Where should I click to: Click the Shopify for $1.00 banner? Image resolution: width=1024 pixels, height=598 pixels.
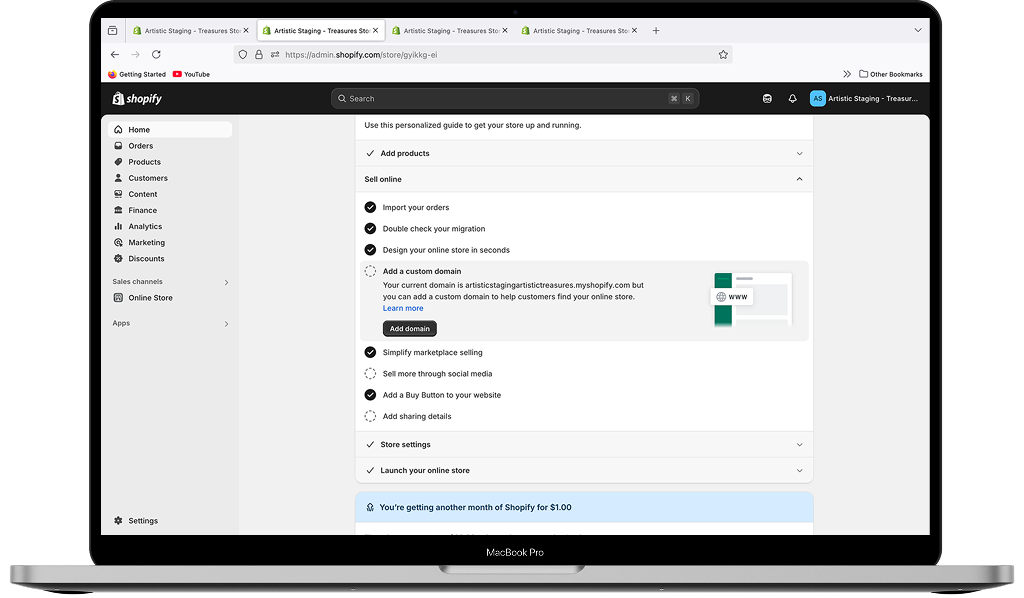(x=584, y=507)
